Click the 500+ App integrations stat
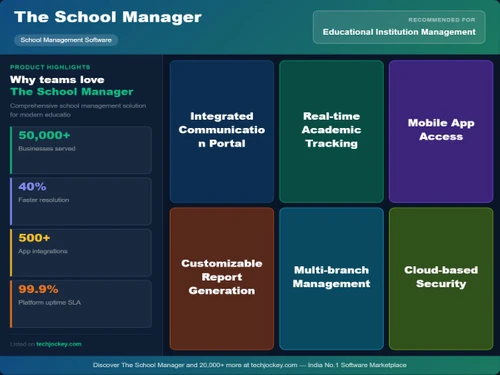500x375 pixels. (81, 253)
